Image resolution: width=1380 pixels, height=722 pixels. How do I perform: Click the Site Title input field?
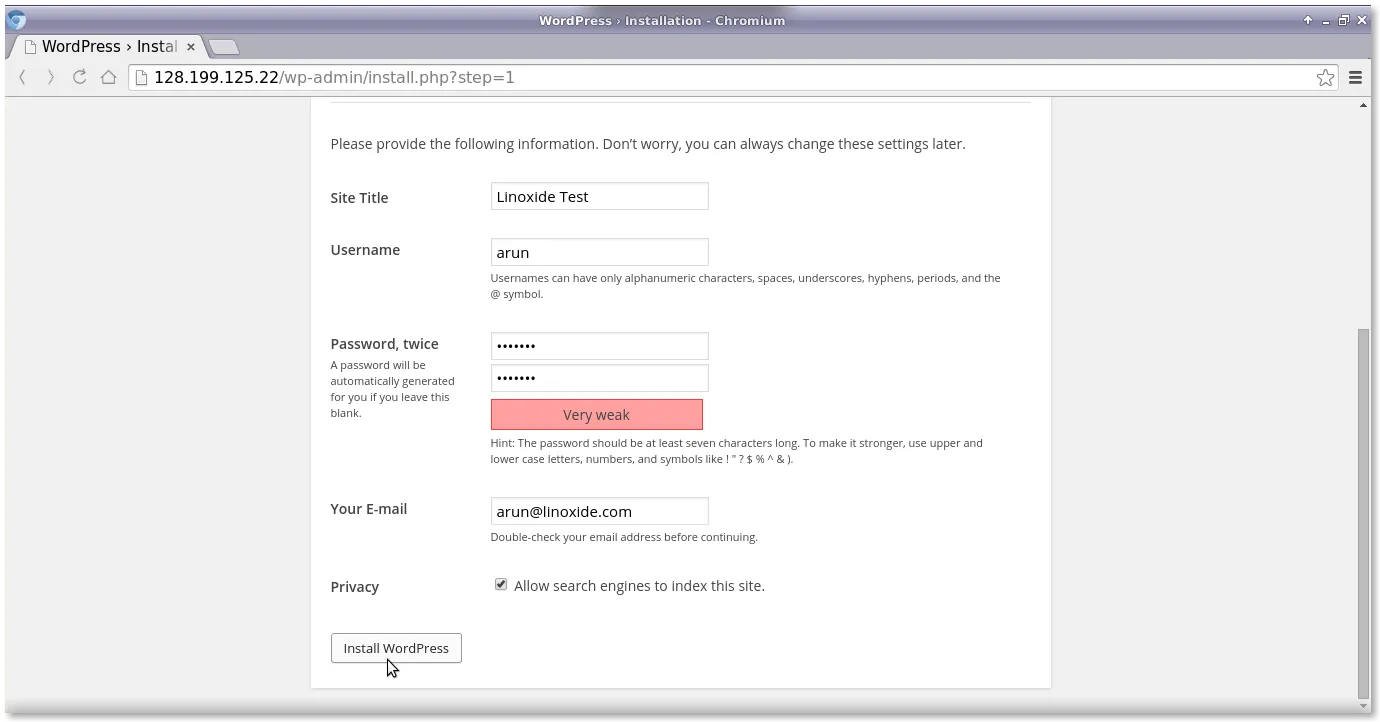click(598, 196)
